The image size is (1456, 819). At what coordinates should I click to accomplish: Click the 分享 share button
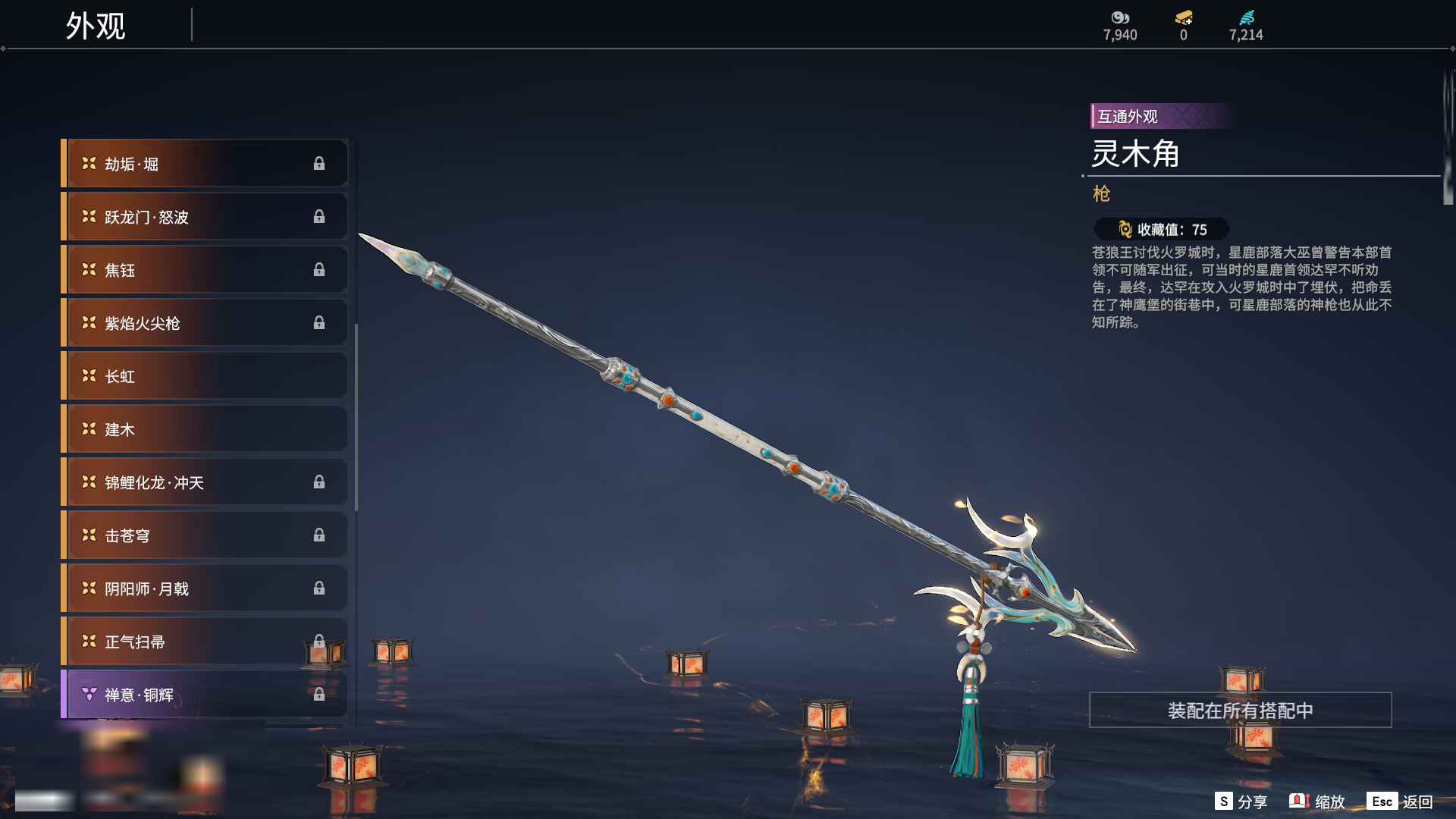(1241, 802)
